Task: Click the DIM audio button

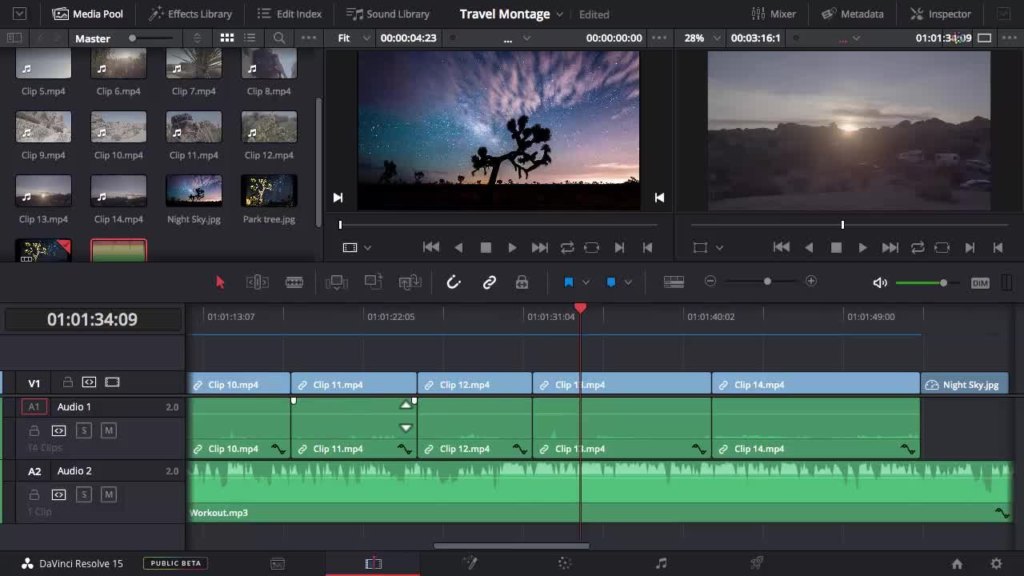Action: point(979,283)
